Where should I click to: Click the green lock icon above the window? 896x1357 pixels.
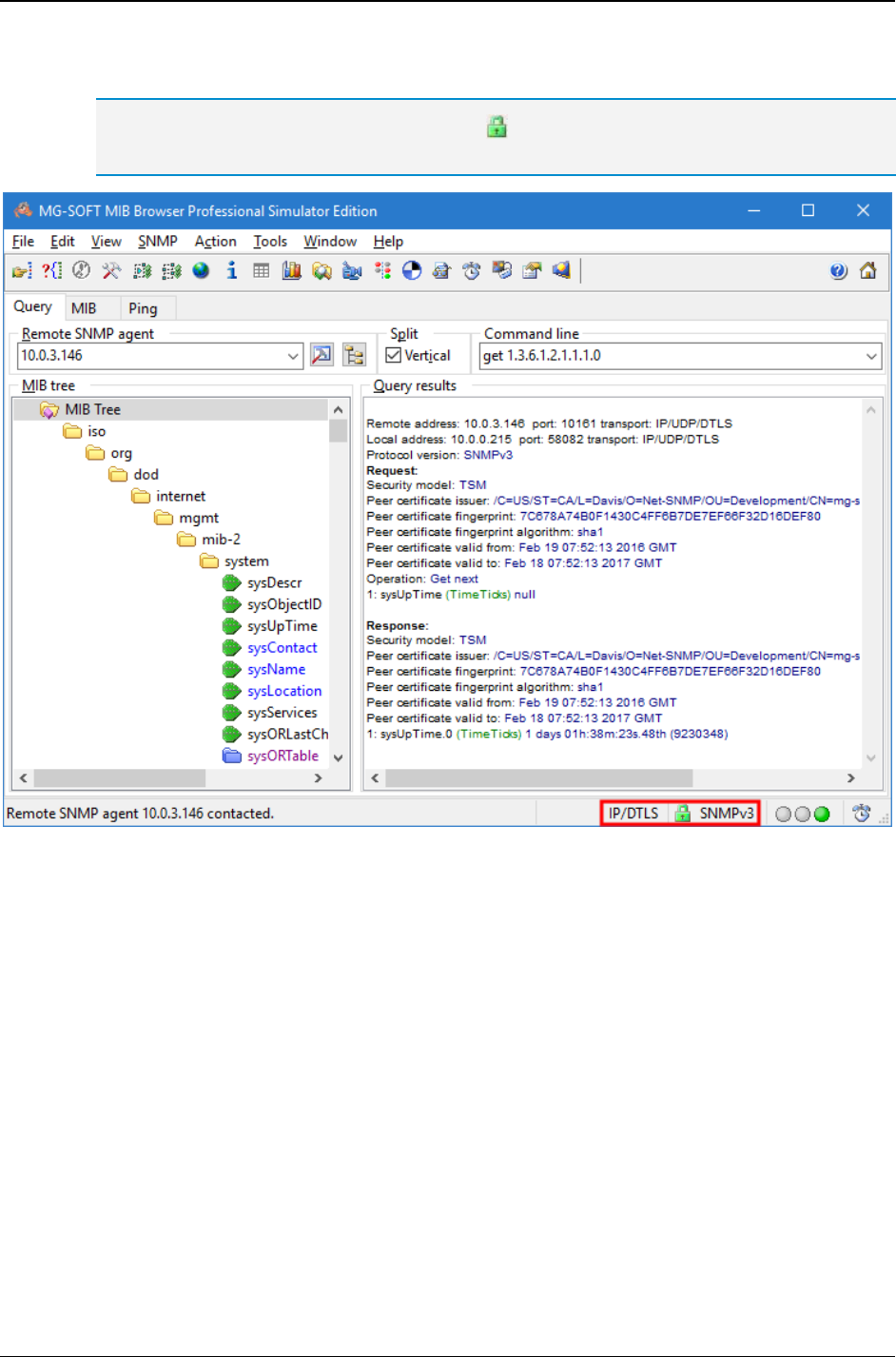(497, 127)
